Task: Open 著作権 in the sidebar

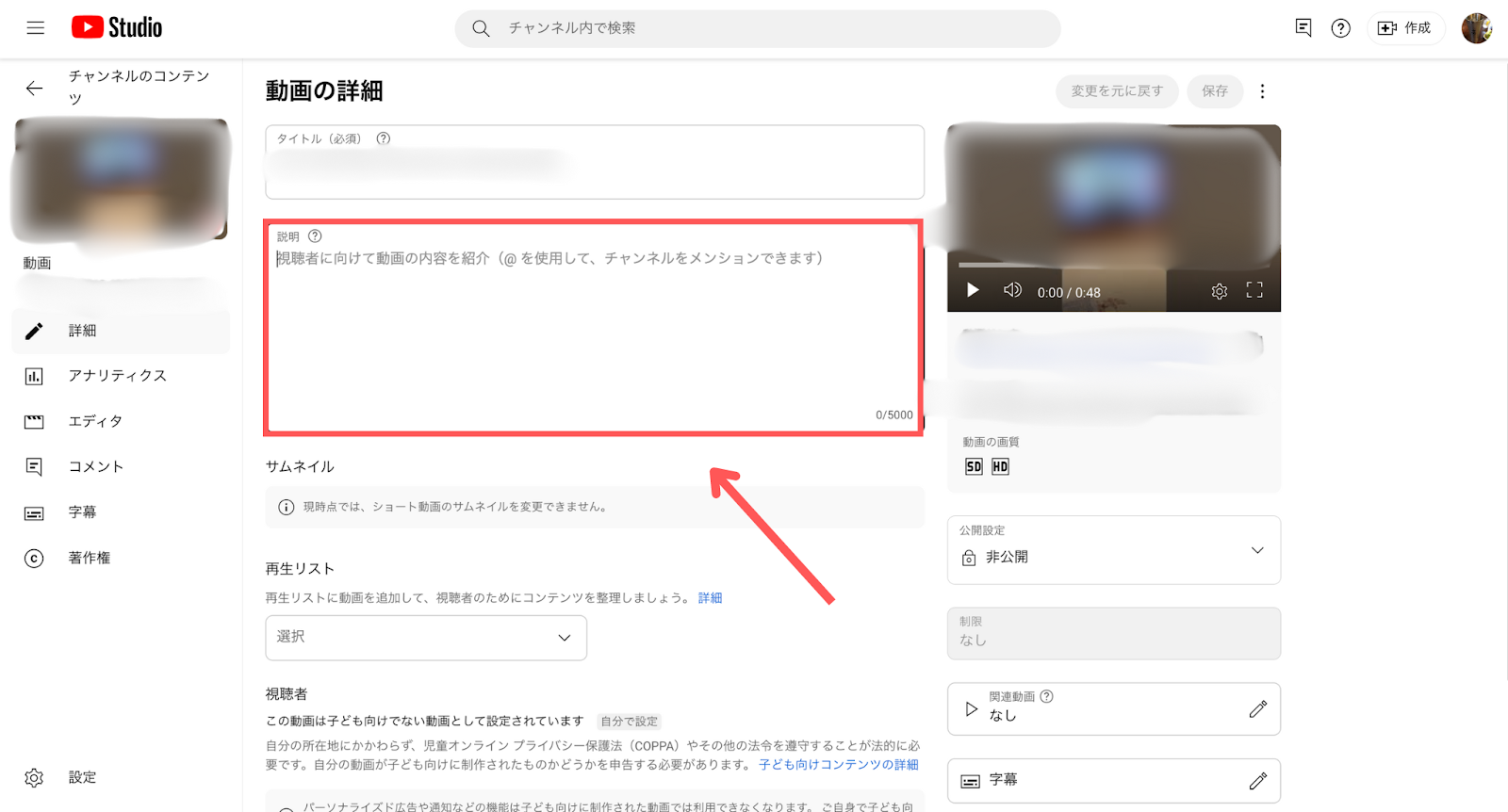Action: coord(121,558)
